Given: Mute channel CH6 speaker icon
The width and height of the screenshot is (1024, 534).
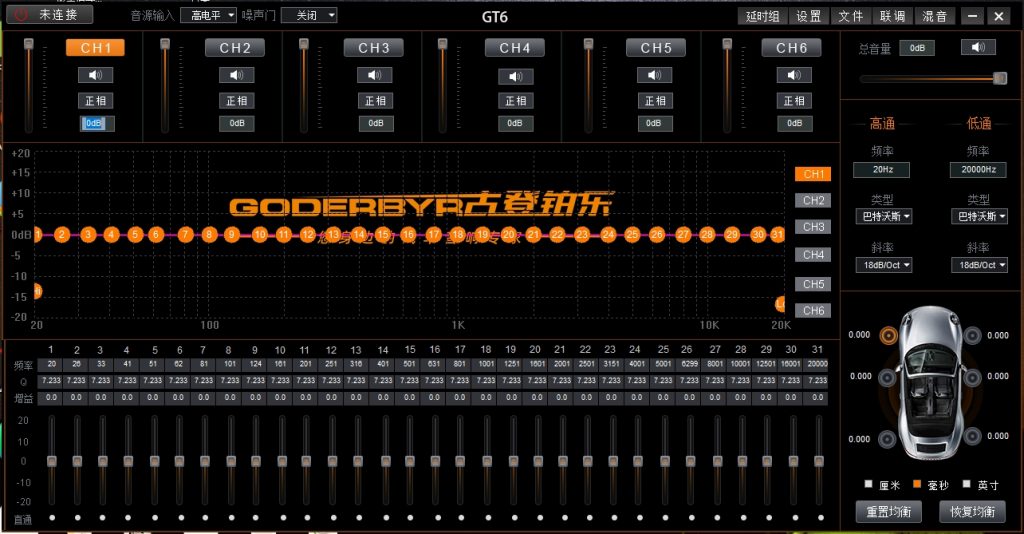Looking at the screenshot, I should tap(794, 75).
